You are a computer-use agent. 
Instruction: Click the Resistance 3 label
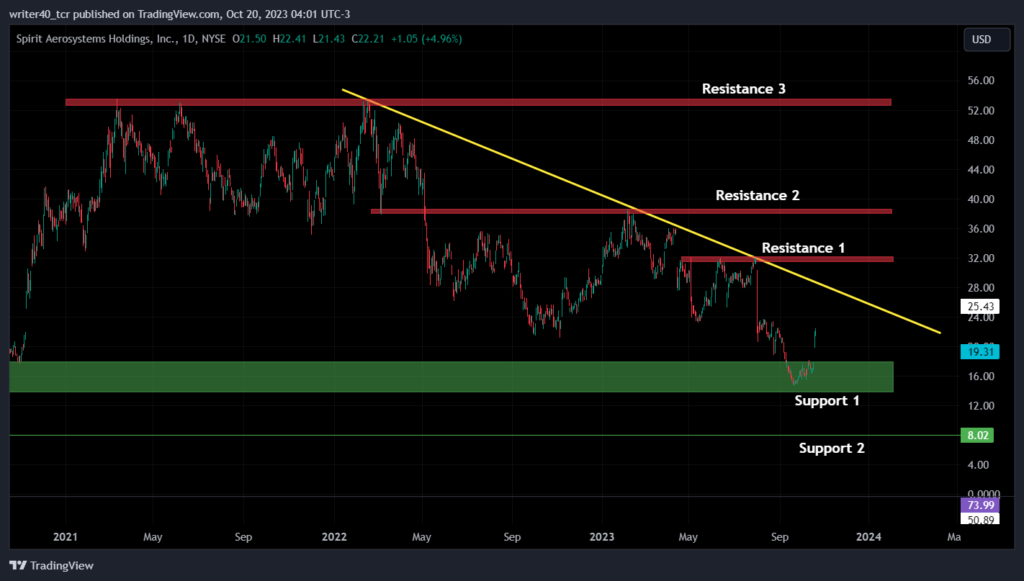[743, 89]
